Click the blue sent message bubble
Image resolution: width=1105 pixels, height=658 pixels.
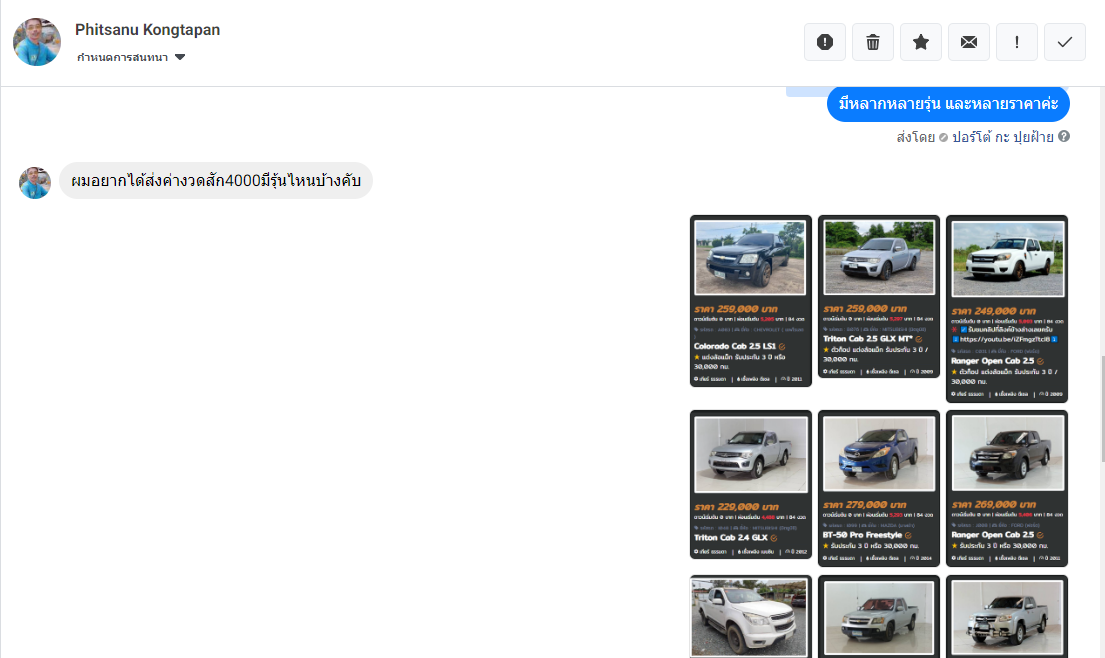click(948, 104)
